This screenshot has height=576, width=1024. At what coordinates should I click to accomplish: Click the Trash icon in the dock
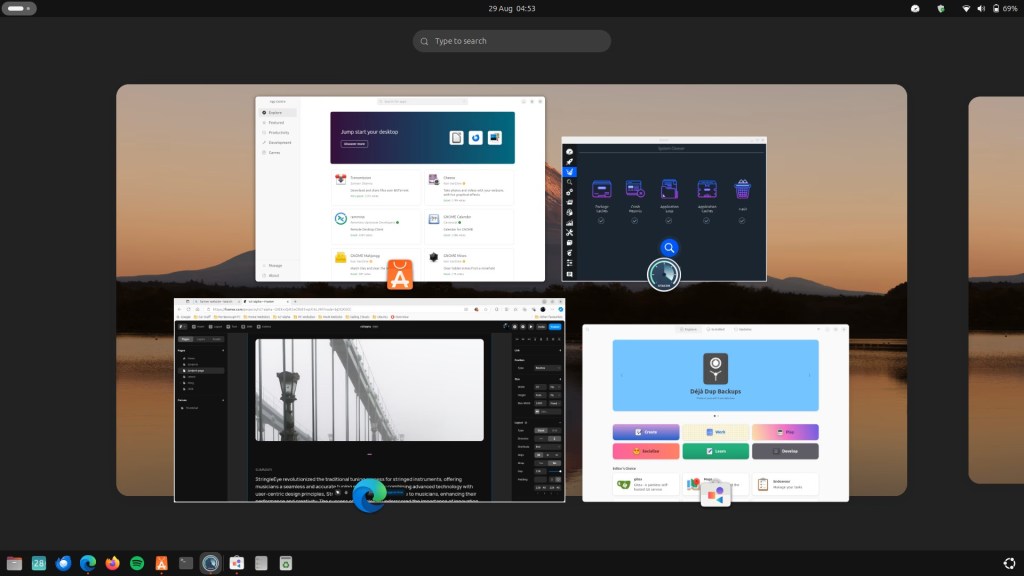coord(285,563)
